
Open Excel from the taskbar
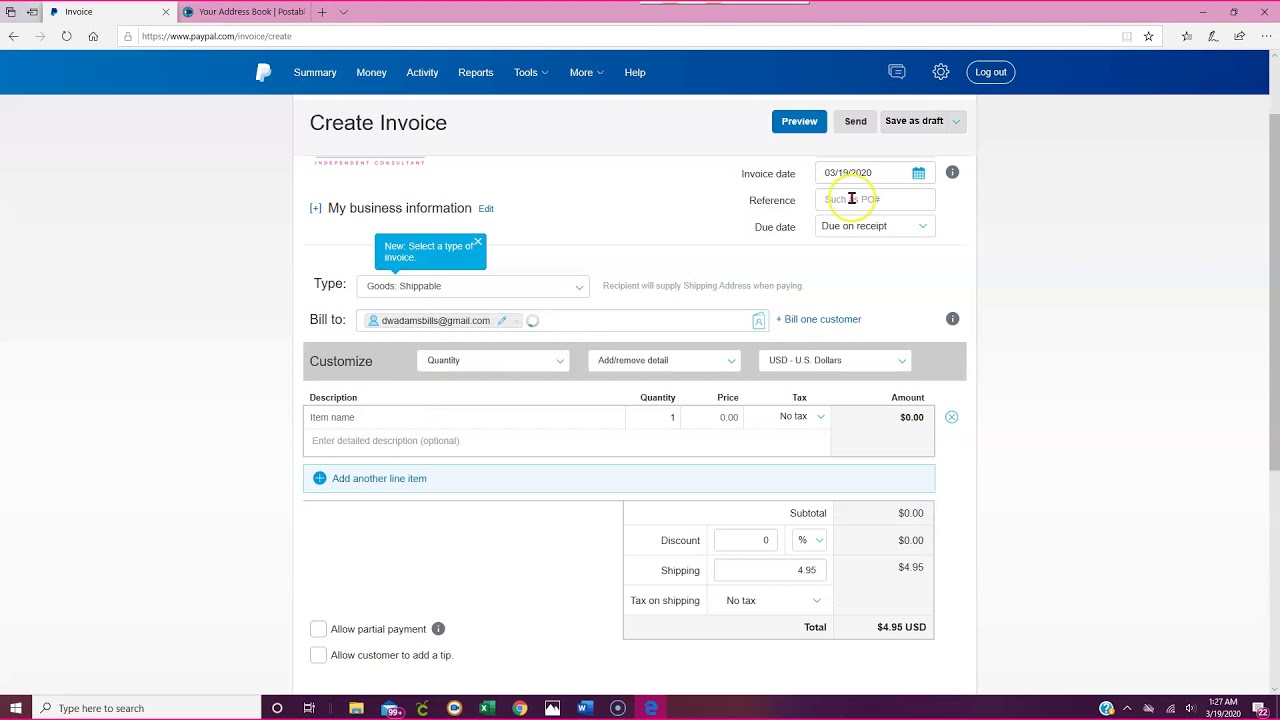(487, 708)
